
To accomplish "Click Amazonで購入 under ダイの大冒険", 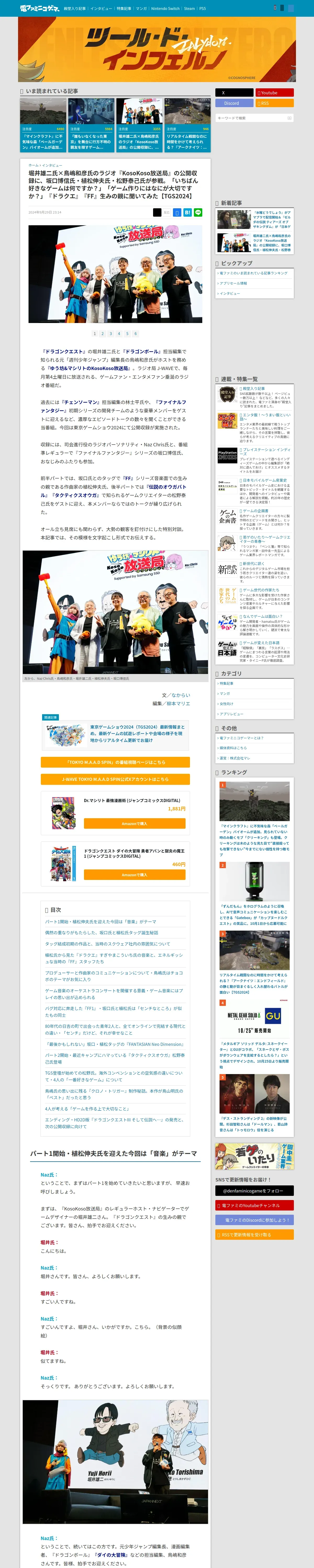I will (x=134, y=875).
